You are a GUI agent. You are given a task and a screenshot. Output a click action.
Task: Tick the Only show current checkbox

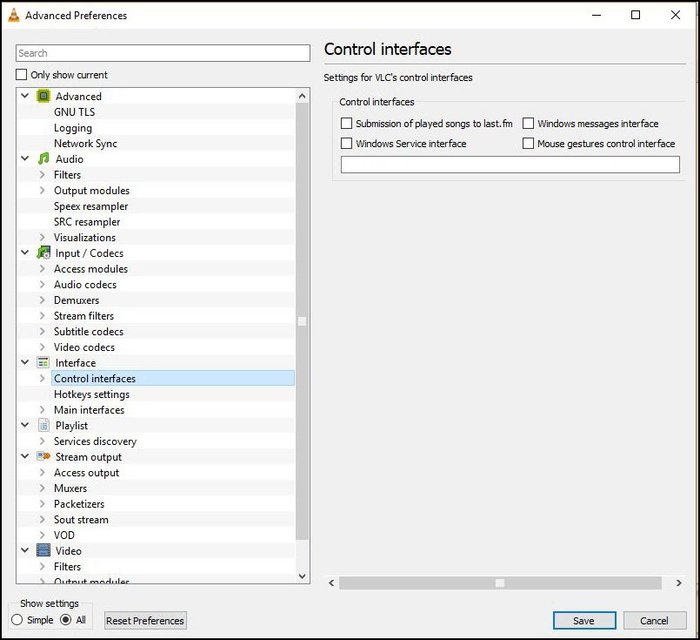[x=21, y=75]
